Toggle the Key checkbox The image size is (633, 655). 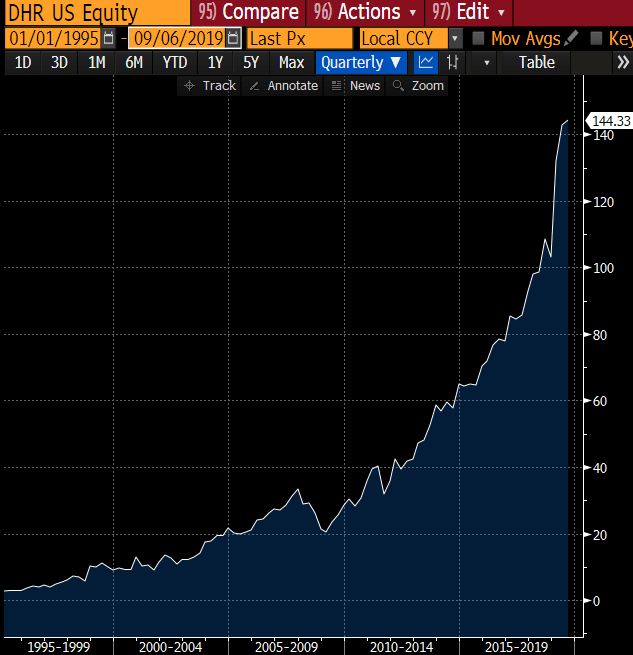(x=597, y=38)
